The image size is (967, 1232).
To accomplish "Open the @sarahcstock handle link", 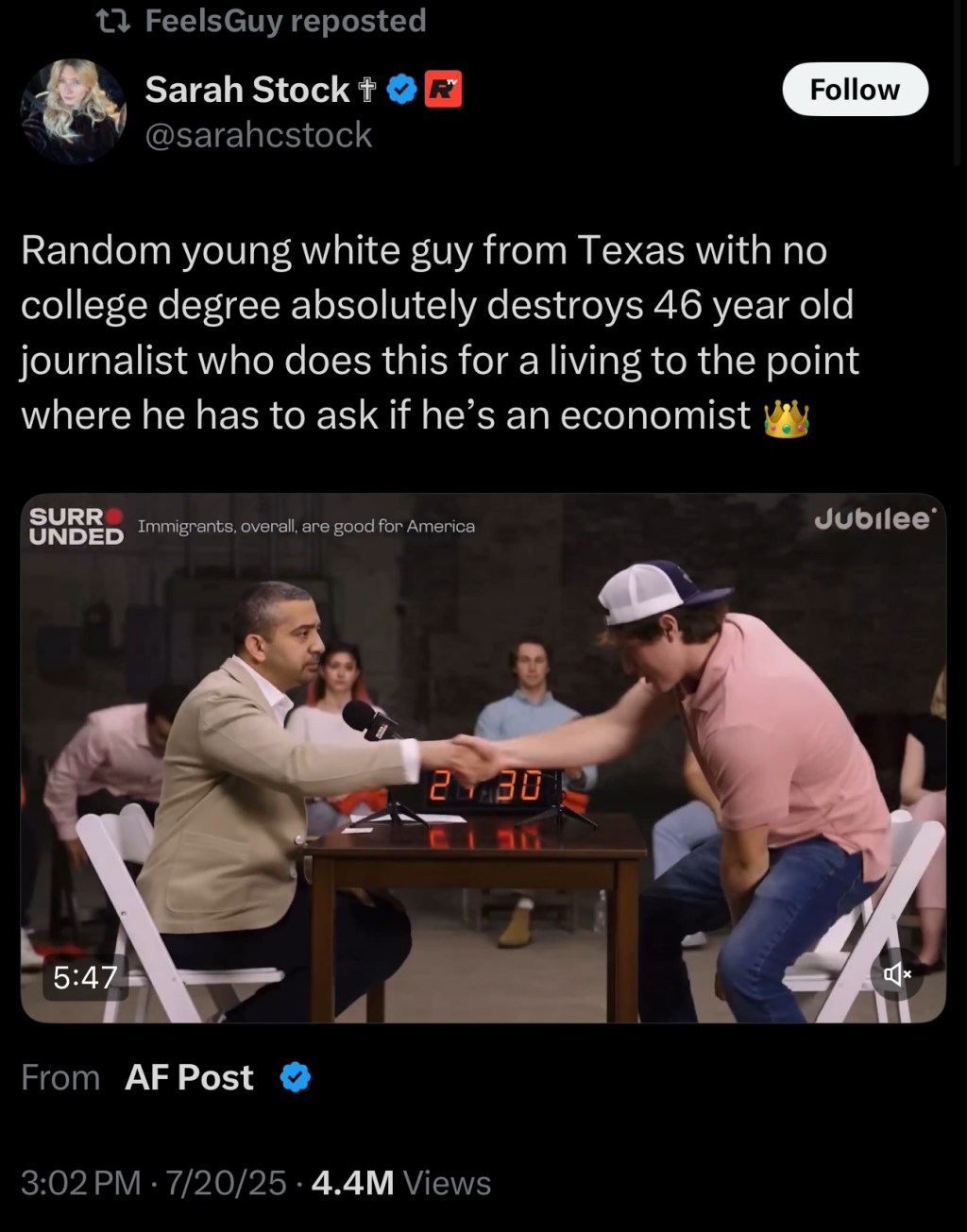I will click(259, 135).
